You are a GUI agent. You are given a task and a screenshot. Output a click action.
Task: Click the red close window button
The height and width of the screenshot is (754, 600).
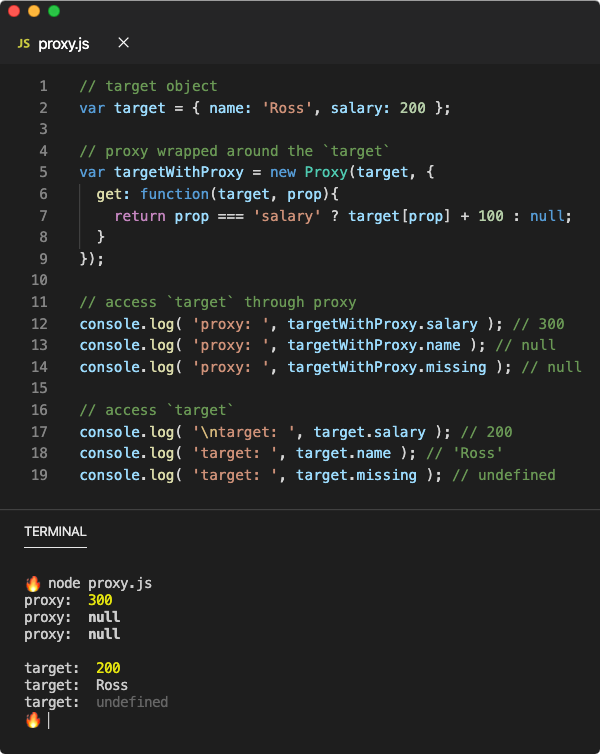(x=14, y=11)
